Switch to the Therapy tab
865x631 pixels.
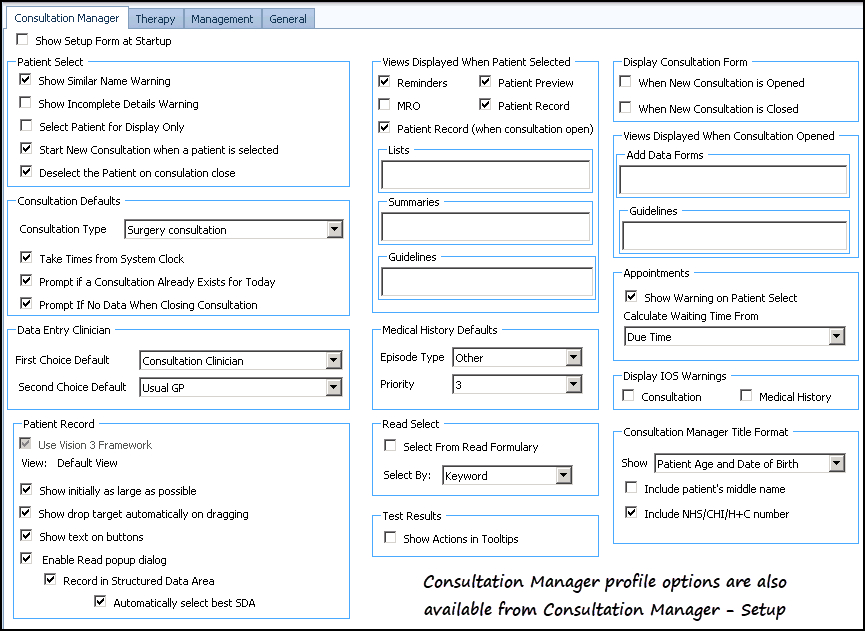(x=155, y=19)
